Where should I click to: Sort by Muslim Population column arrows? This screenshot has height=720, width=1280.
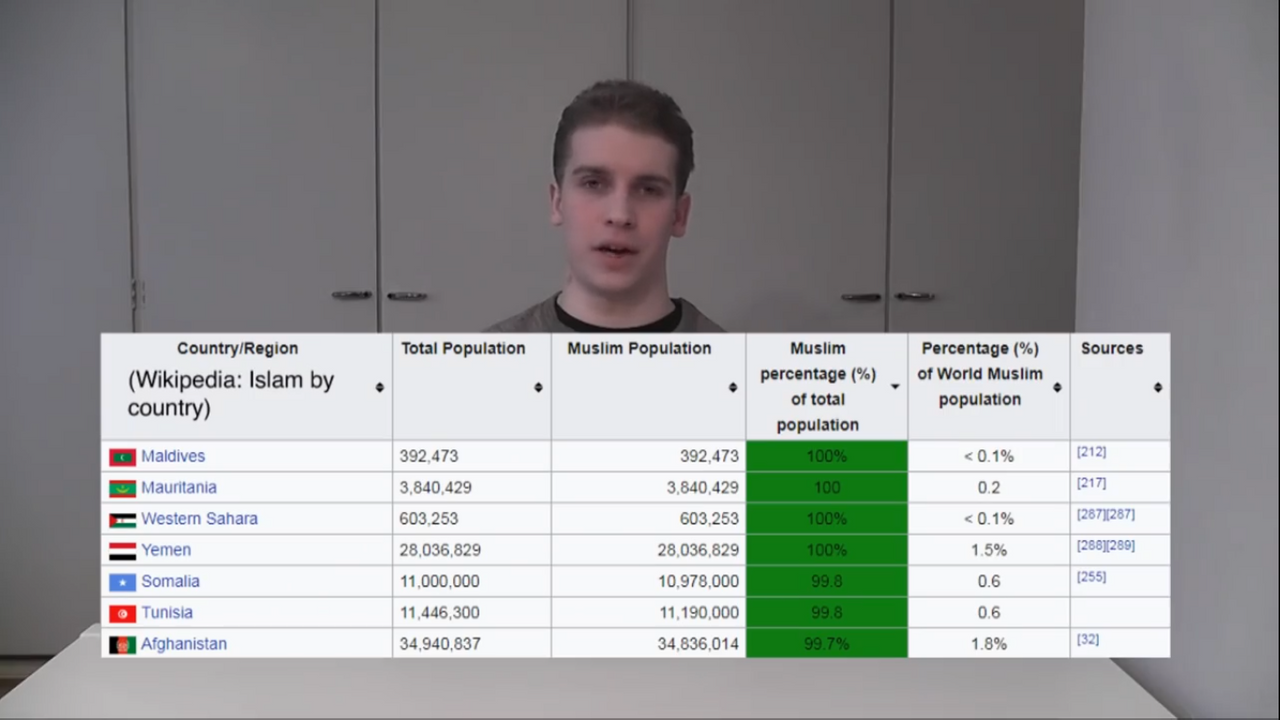coord(732,387)
